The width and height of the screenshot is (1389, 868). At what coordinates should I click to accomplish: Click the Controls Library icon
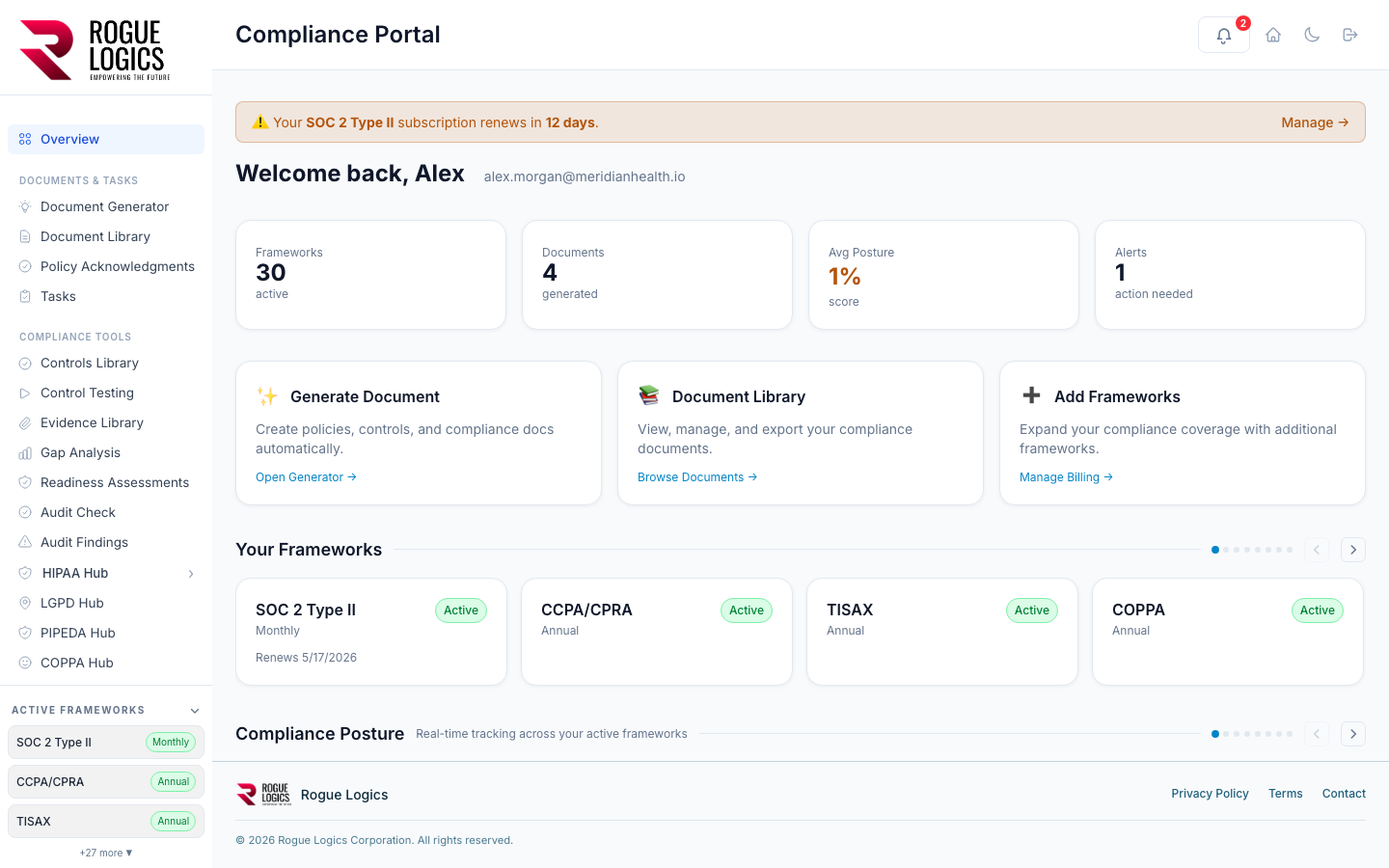[x=25, y=363]
